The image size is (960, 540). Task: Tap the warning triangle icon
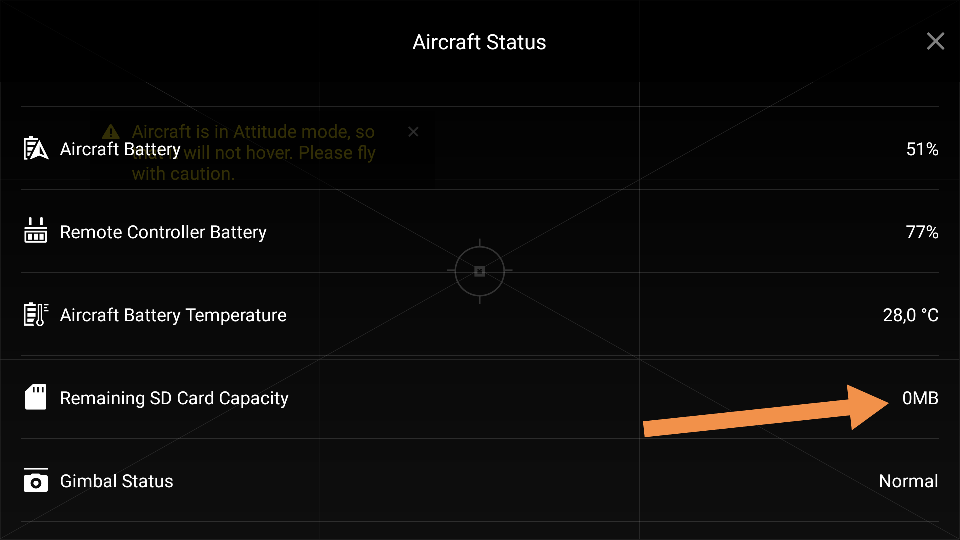111,132
